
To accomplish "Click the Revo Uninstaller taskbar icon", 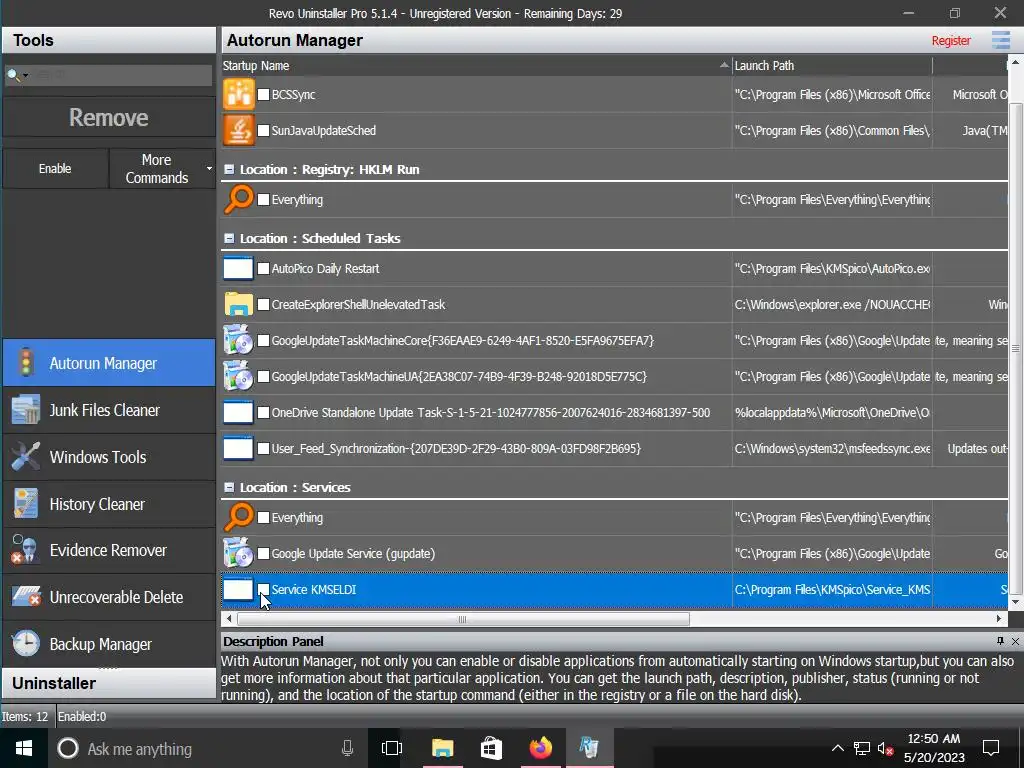I will click(x=589, y=748).
